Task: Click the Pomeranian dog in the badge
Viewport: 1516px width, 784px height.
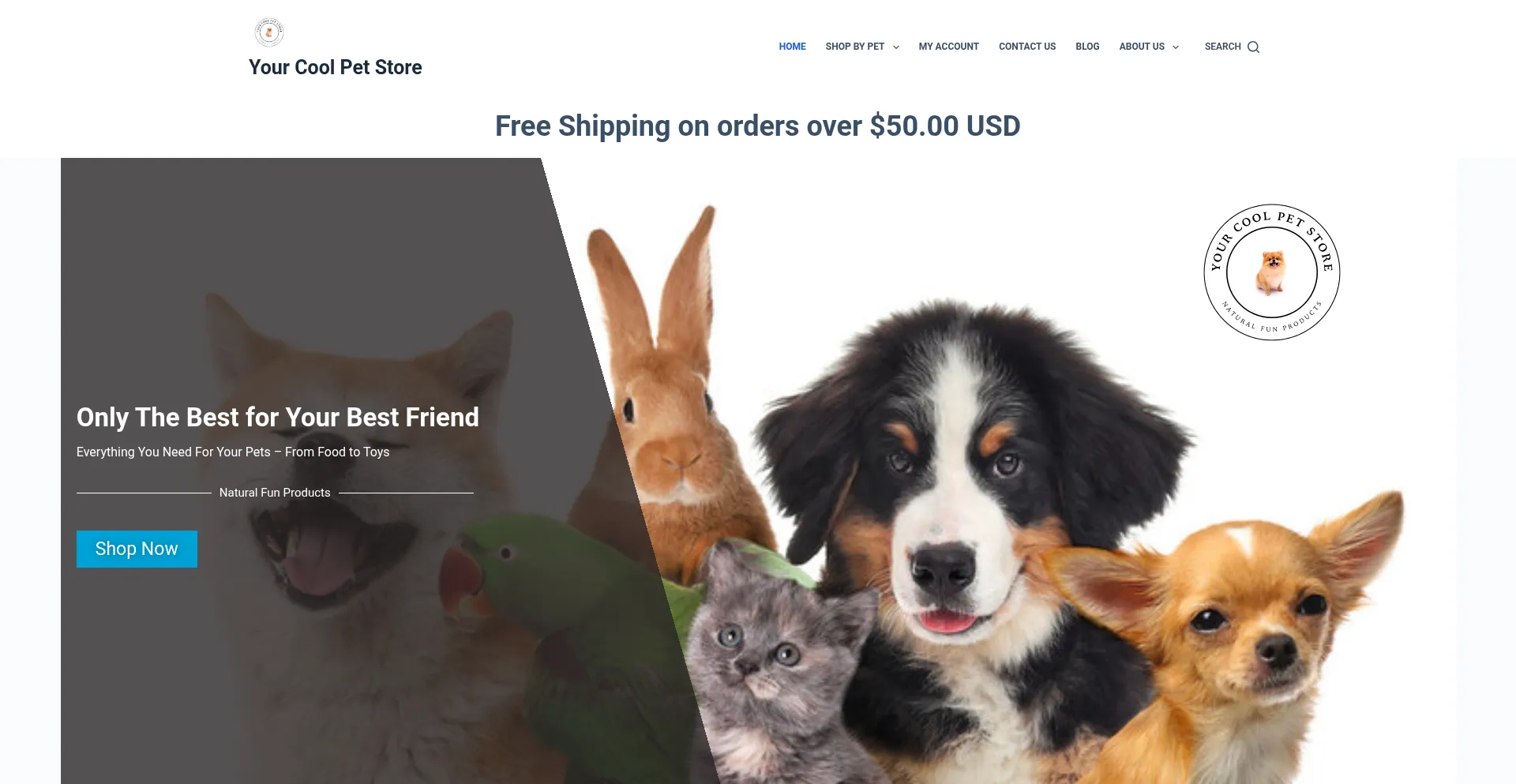Action: pyautogui.click(x=1271, y=272)
